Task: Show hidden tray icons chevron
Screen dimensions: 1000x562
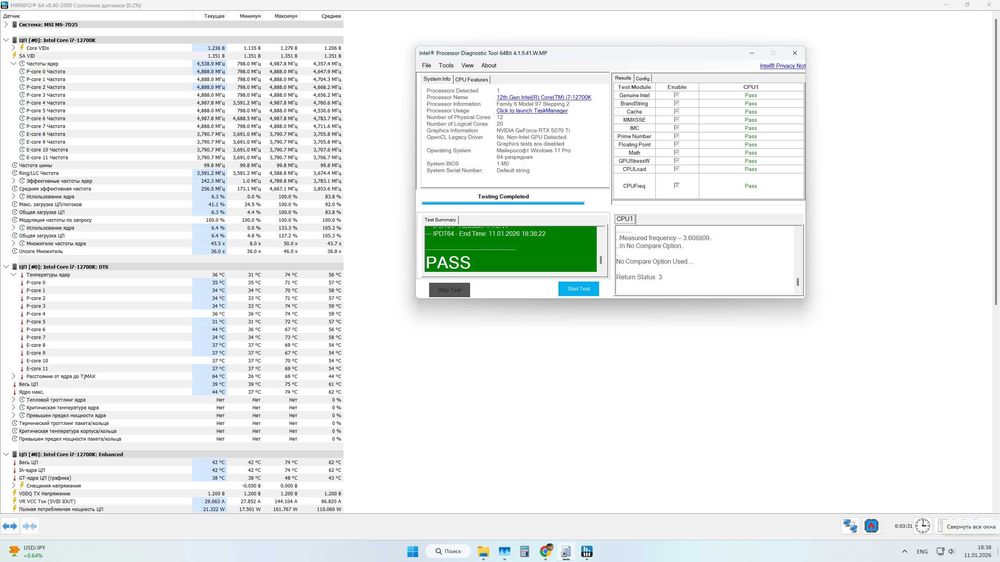Action: click(904, 551)
